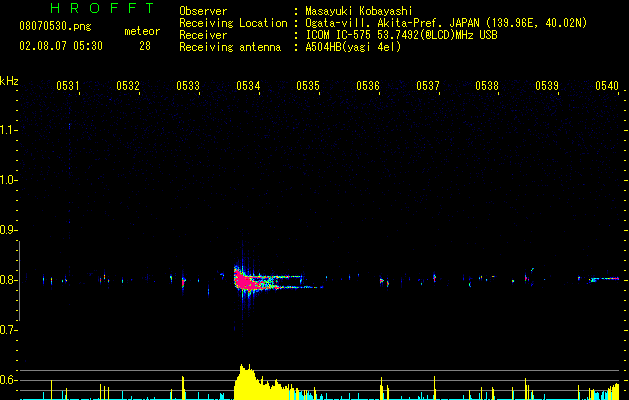Click the 0531 time marker
629x400 pixels.
tap(67, 86)
